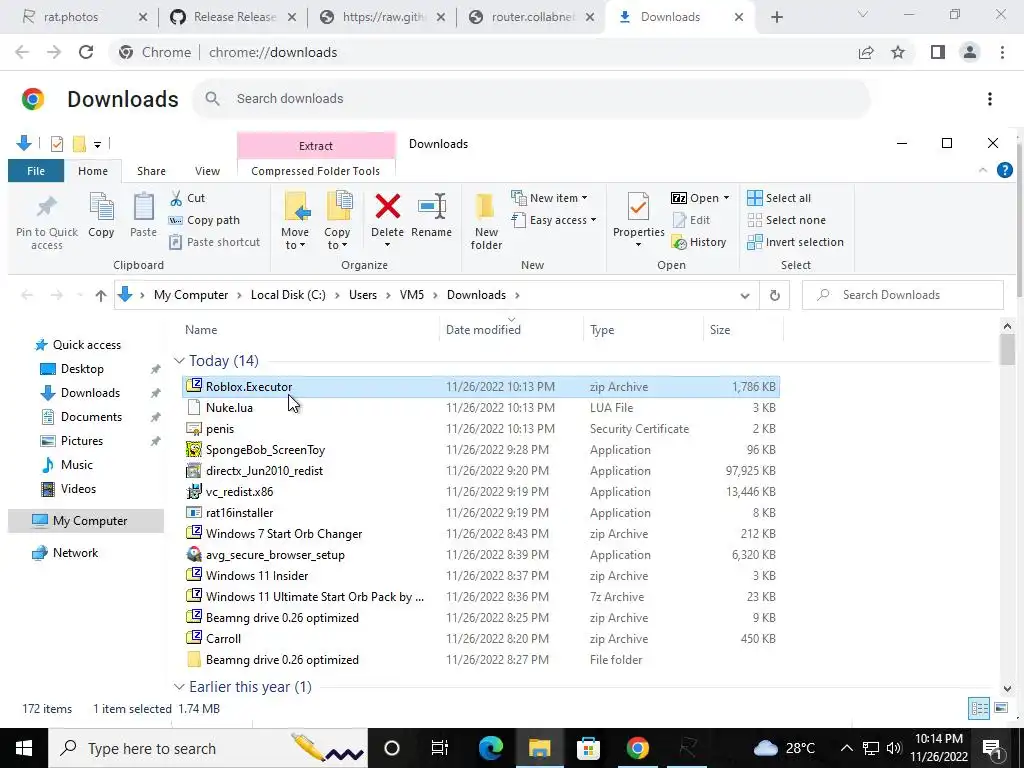Switch to the View ribbon tab
The height and width of the screenshot is (768, 1024).
click(207, 171)
